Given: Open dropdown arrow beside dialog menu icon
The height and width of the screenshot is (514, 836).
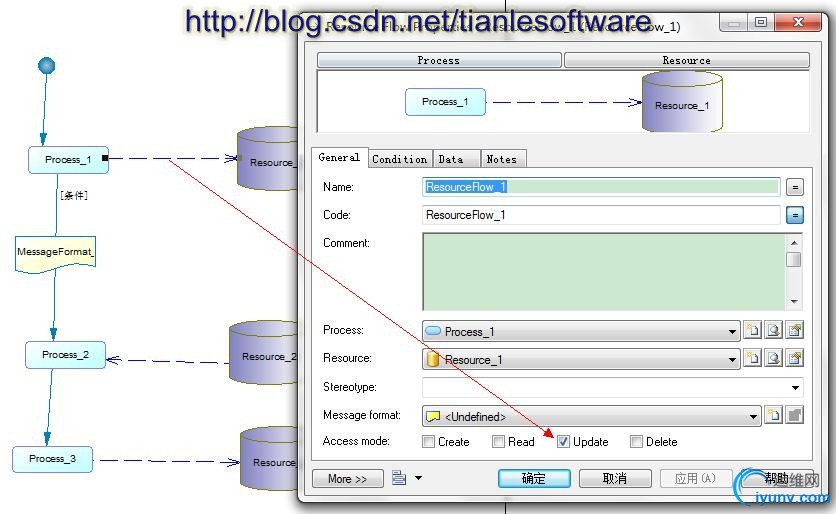Looking at the screenshot, I should click(419, 478).
